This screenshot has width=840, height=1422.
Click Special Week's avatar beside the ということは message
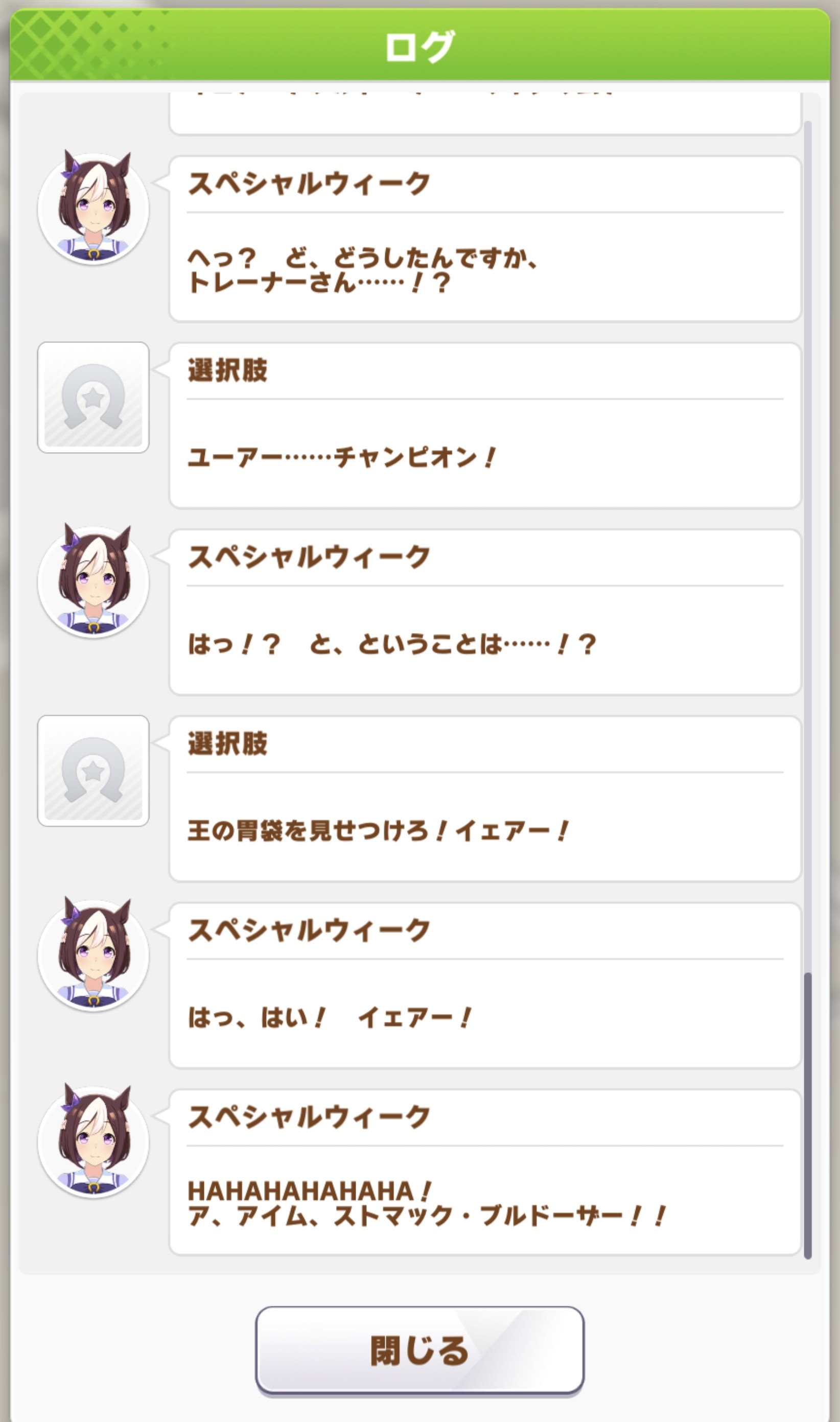click(x=94, y=581)
